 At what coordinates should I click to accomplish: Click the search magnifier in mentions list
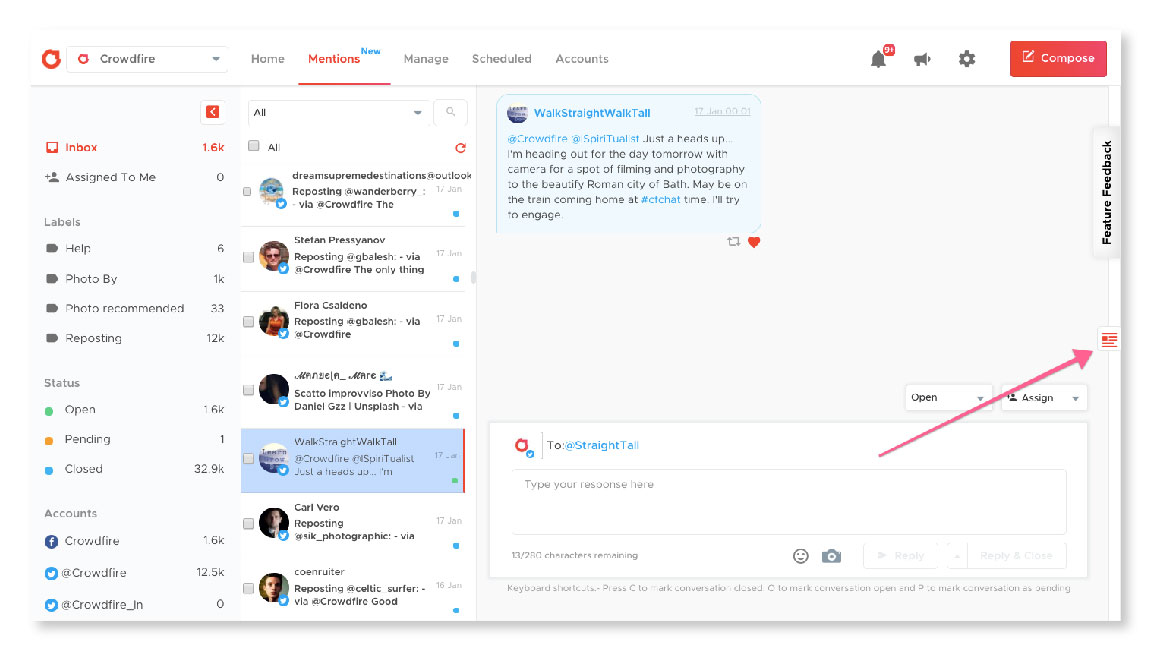click(450, 112)
